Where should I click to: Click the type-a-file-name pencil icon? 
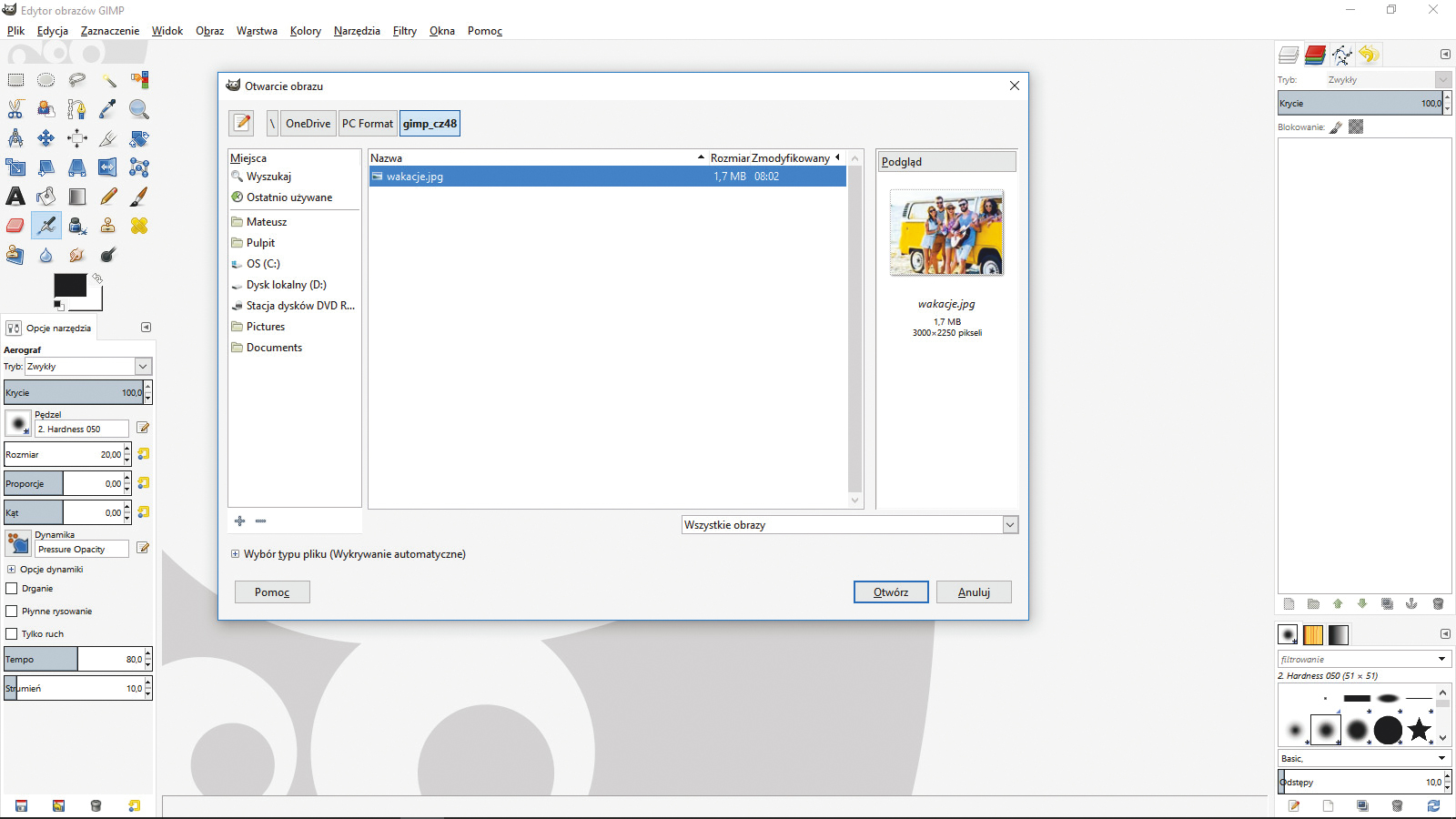(x=242, y=123)
